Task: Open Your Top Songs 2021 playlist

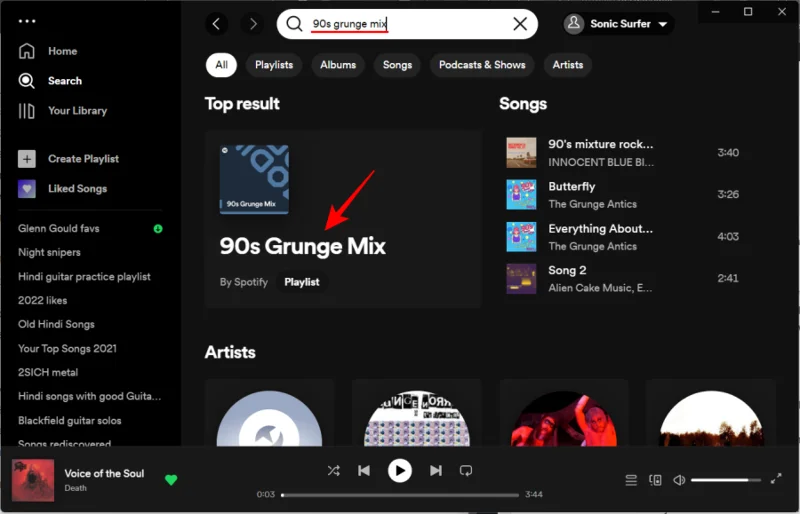Action: (x=67, y=349)
